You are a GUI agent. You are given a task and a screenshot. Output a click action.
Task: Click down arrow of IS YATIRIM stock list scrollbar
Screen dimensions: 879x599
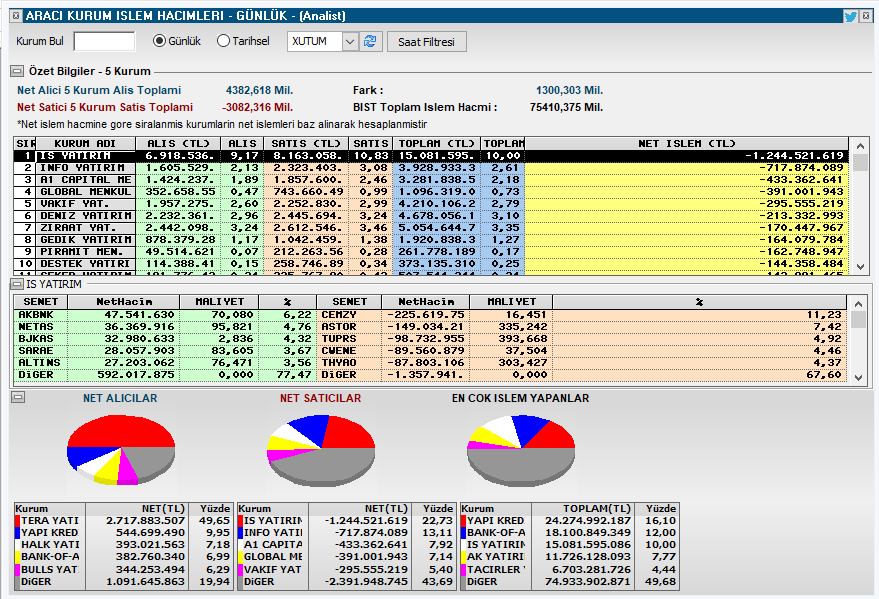point(858,378)
